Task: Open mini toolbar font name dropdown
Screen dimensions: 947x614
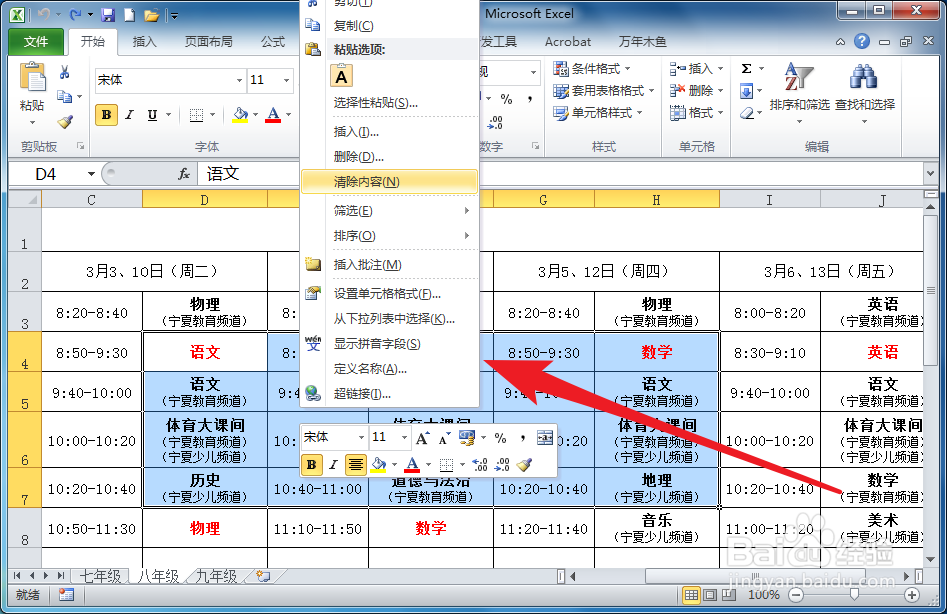Action: click(361, 437)
